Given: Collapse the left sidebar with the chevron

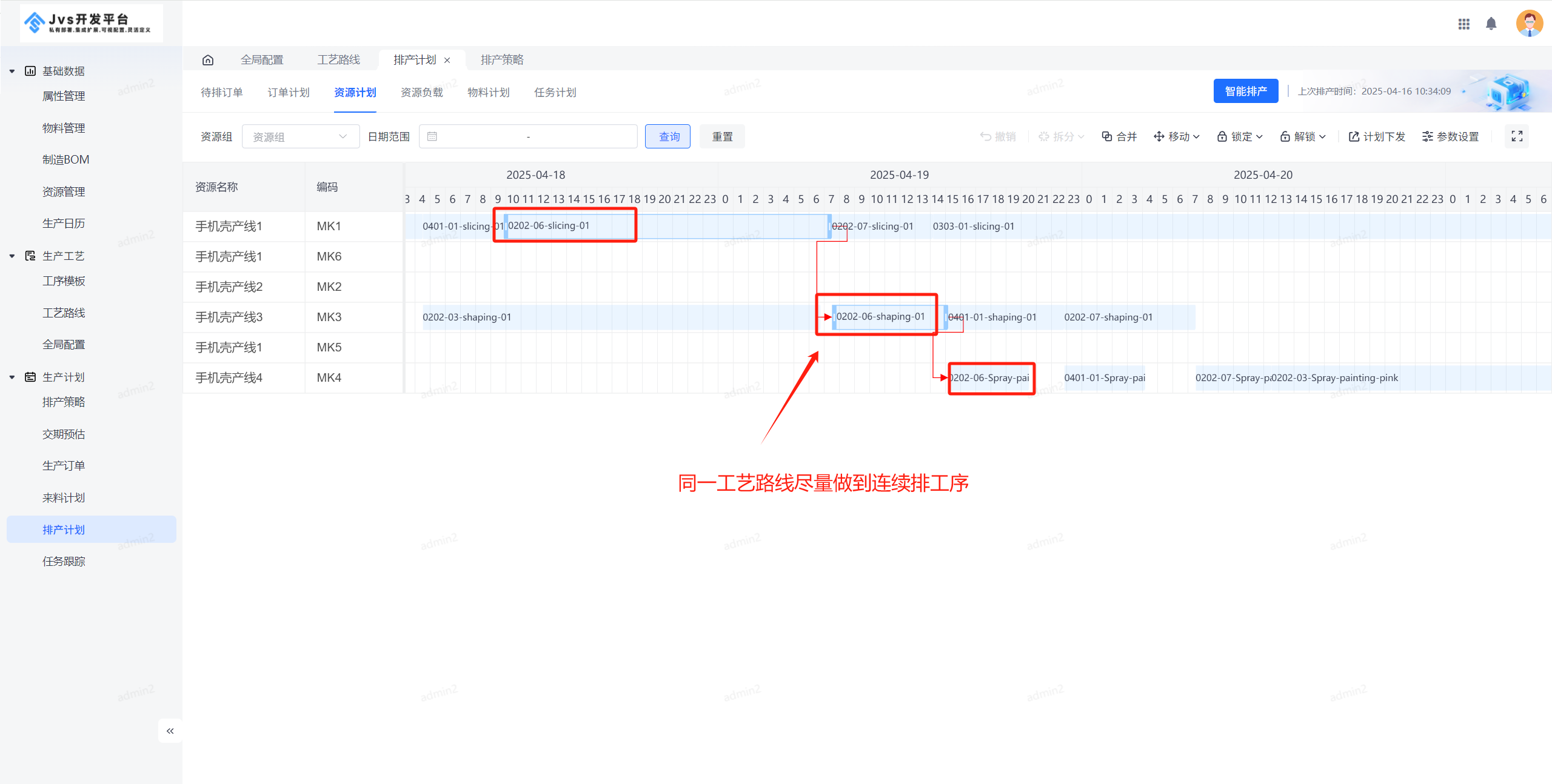Looking at the screenshot, I should point(170,731).
